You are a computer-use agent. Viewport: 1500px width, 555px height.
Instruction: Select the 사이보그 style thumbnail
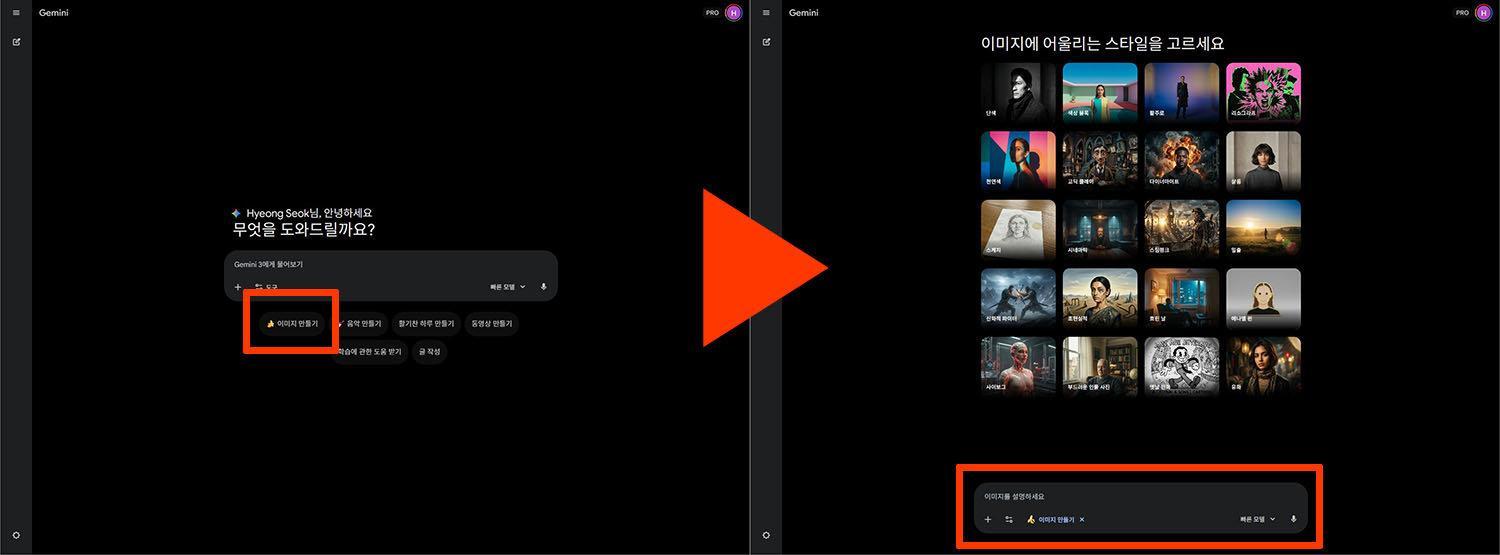[1018, 365]
